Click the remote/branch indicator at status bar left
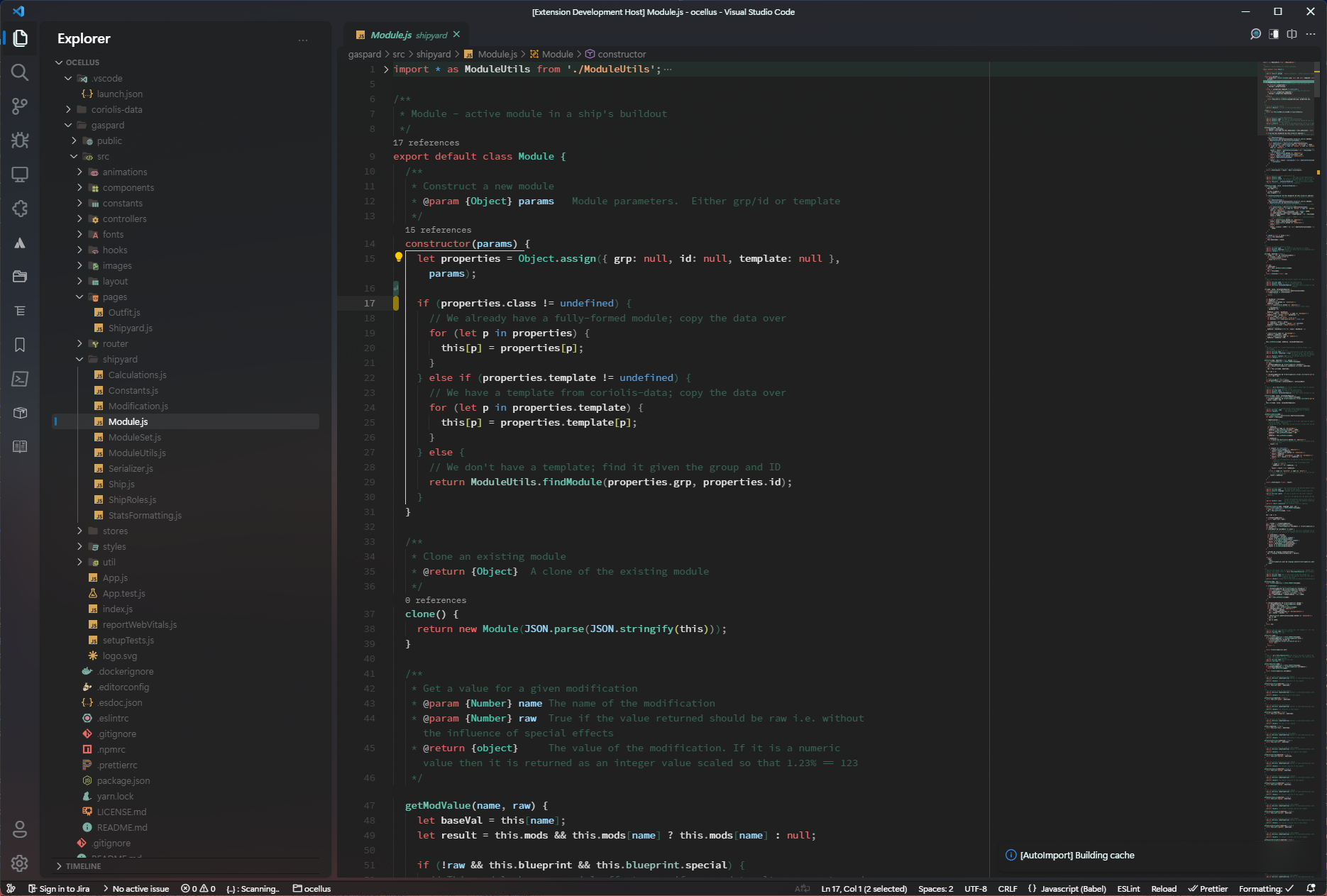The width and height of the screenshot is (1327, 896). [11, 888]
